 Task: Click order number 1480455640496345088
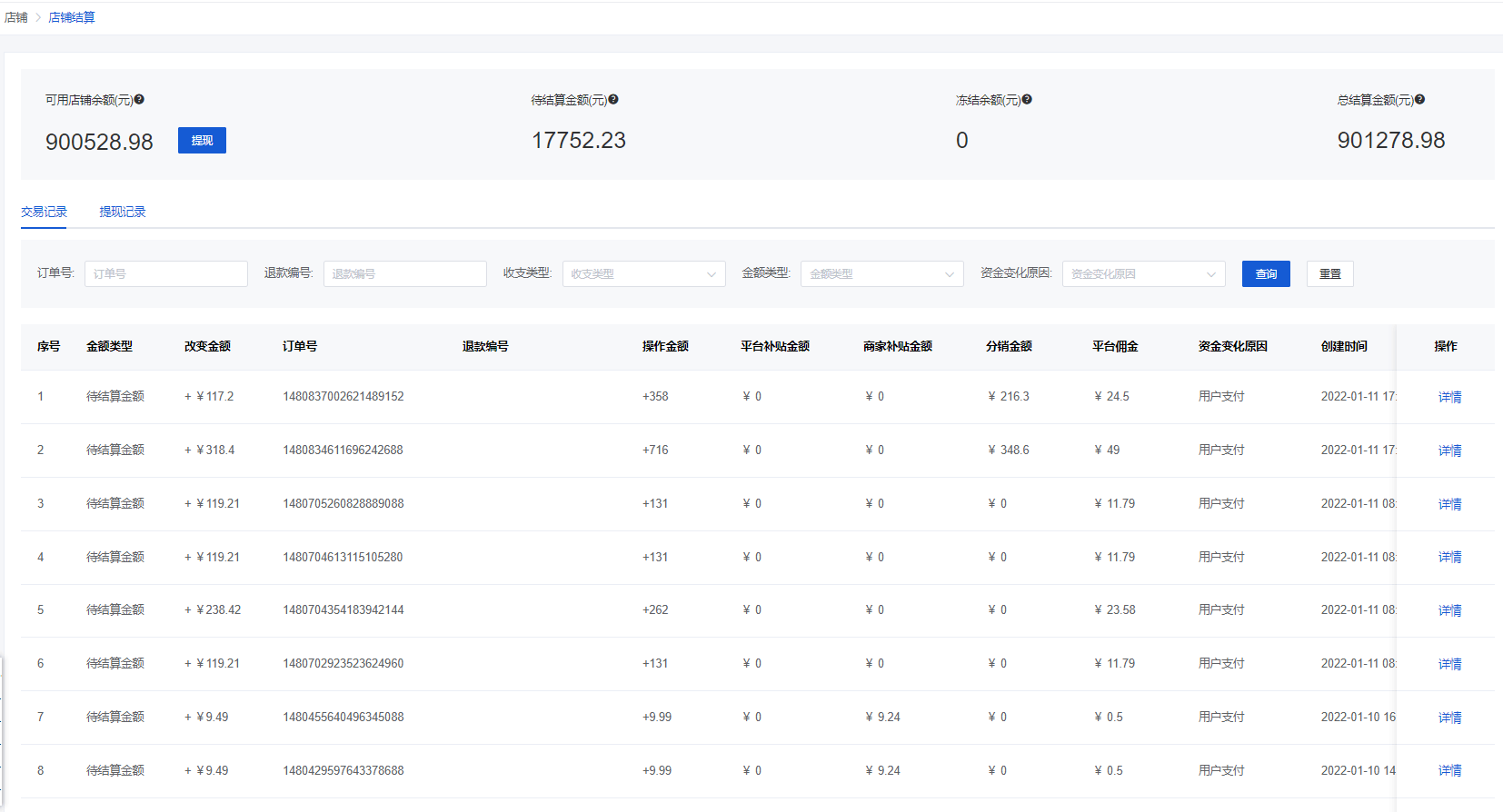tap(343, 717)
